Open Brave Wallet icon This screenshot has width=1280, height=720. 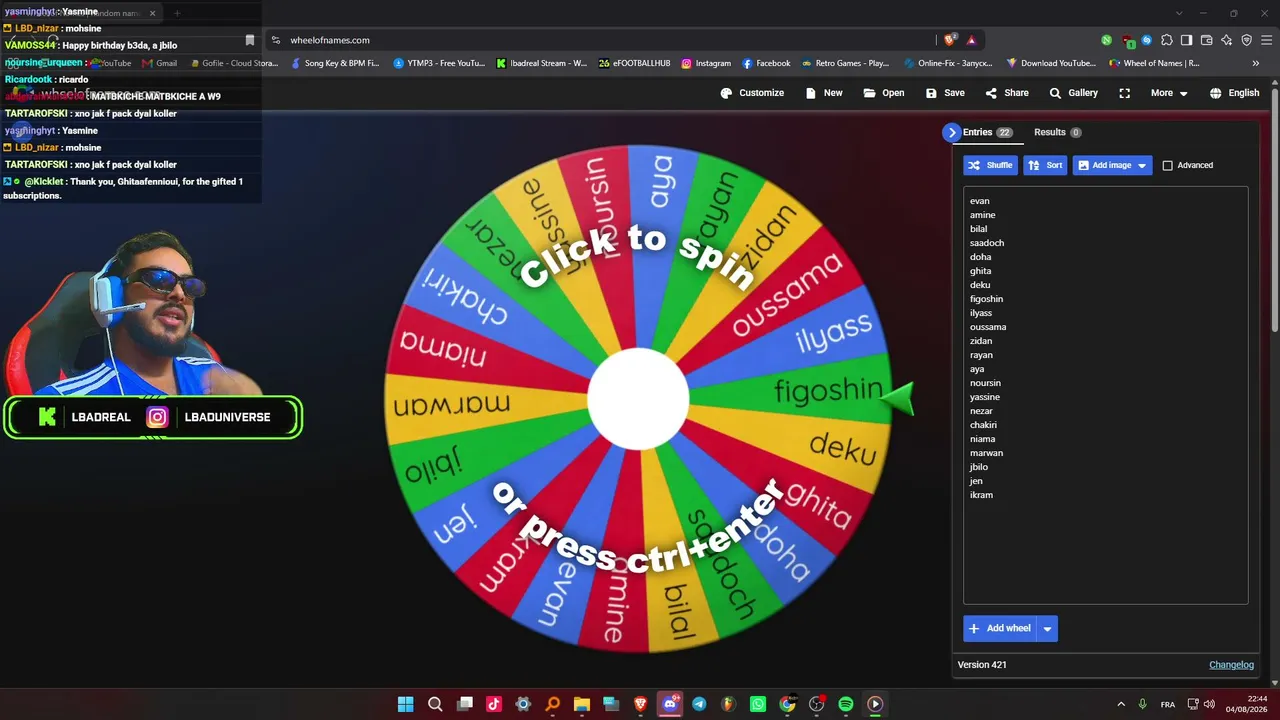tap(1206, 40)
